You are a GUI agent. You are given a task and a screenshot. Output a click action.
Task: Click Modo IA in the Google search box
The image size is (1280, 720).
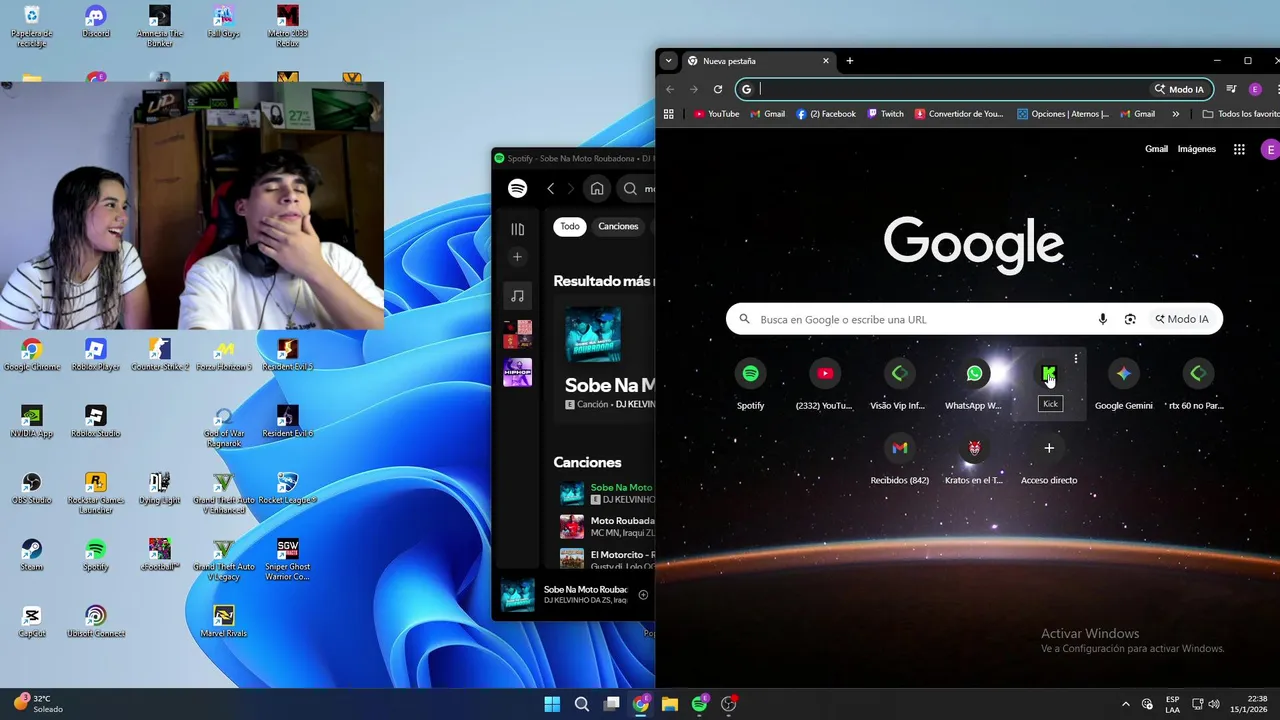click(x=1181, y=319)
